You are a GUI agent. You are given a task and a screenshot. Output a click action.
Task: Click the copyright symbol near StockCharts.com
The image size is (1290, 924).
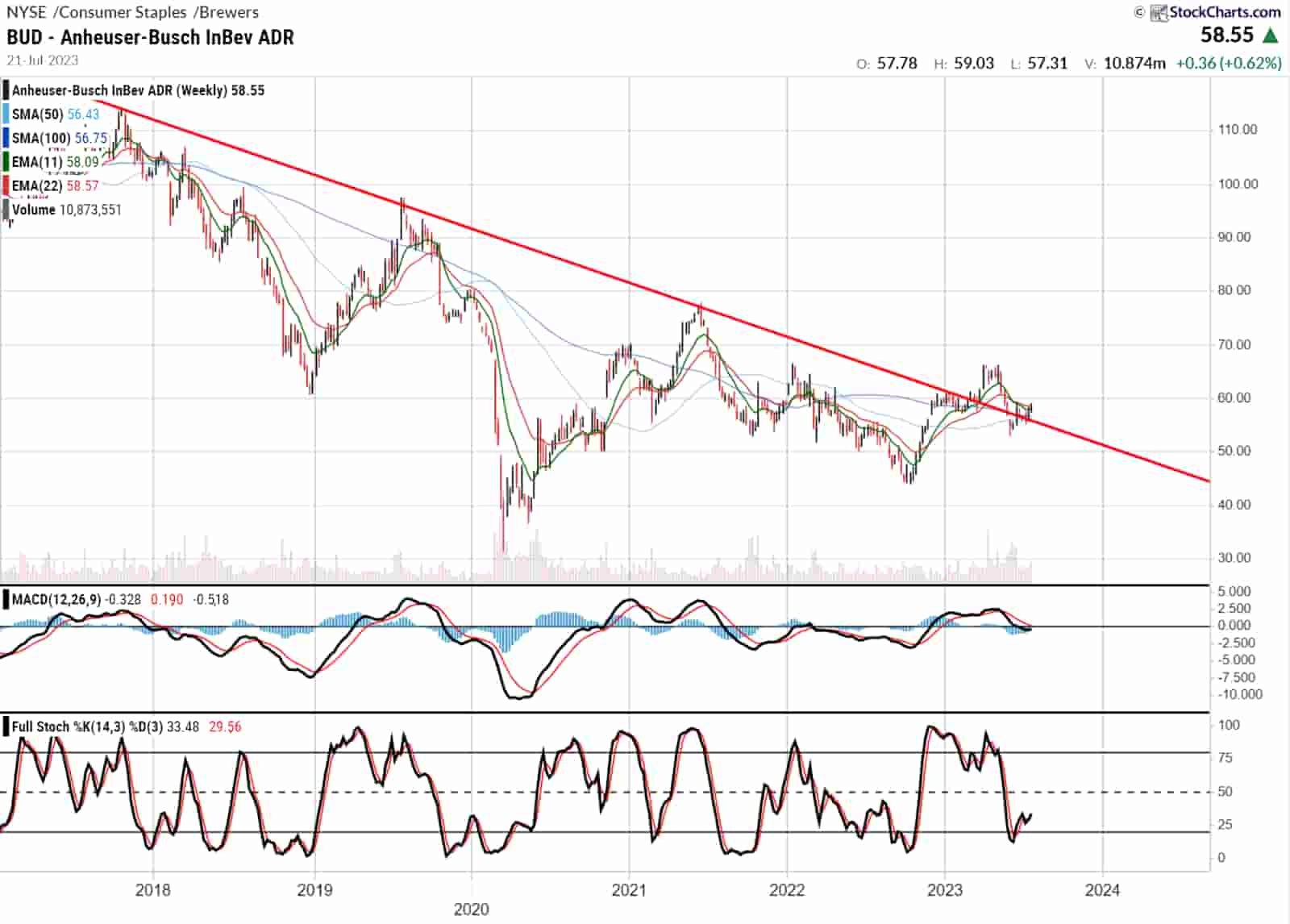(1141, 12)
